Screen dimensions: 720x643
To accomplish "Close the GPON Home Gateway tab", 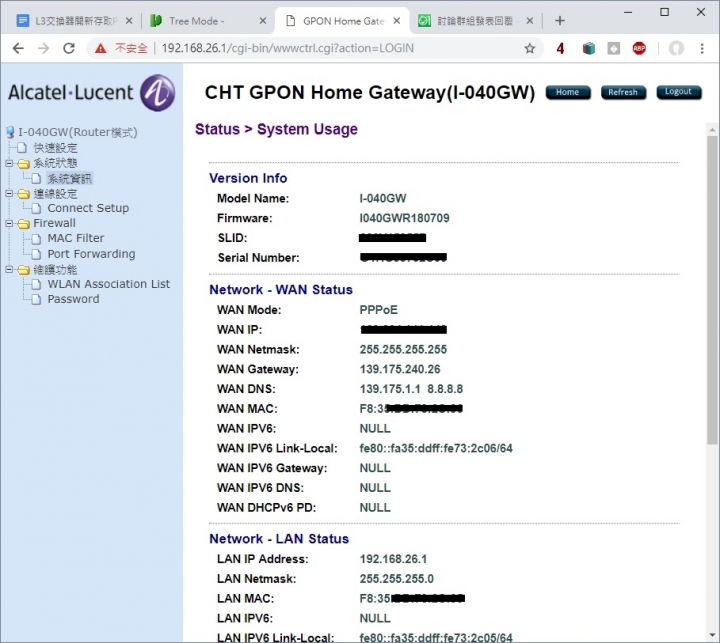I will point(397,21).
